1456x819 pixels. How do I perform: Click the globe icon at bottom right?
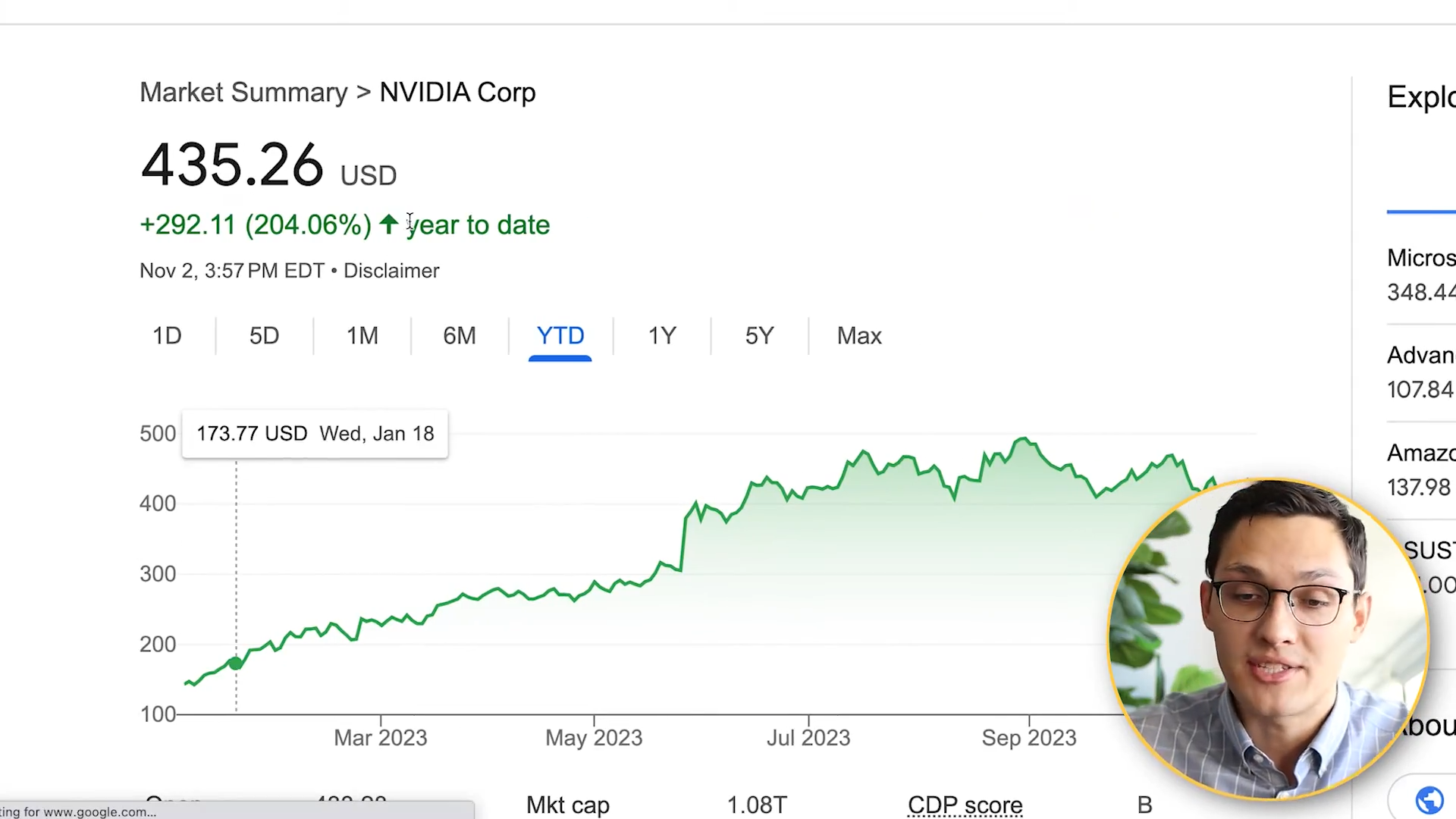[x=1429, y=799]
